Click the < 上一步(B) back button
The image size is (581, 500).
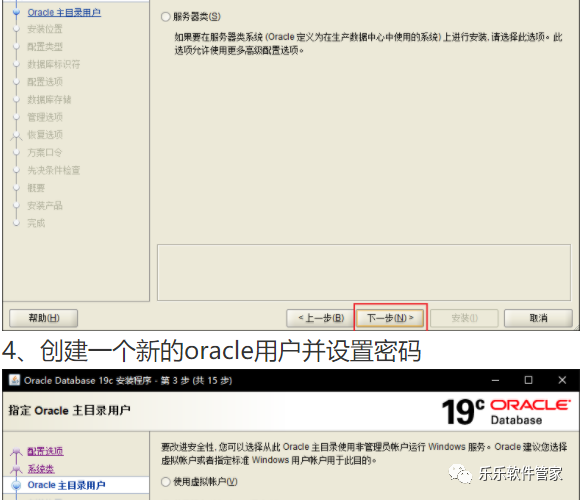(321, 318)
